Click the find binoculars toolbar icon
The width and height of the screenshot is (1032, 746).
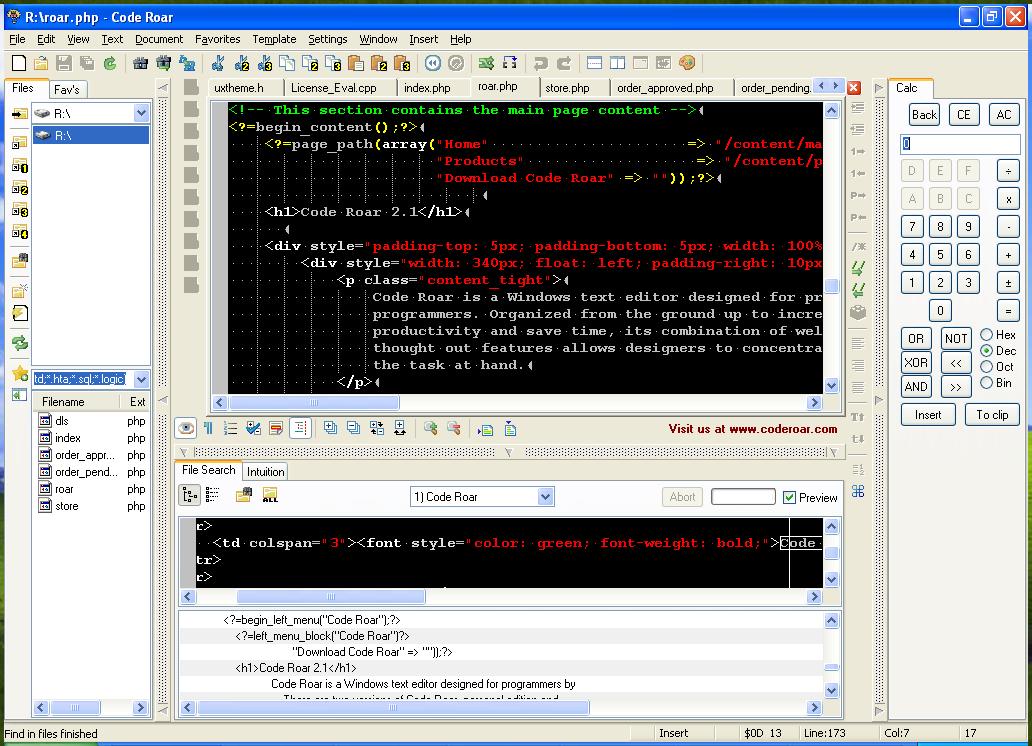pyautogui.click(x=140, y=63)
